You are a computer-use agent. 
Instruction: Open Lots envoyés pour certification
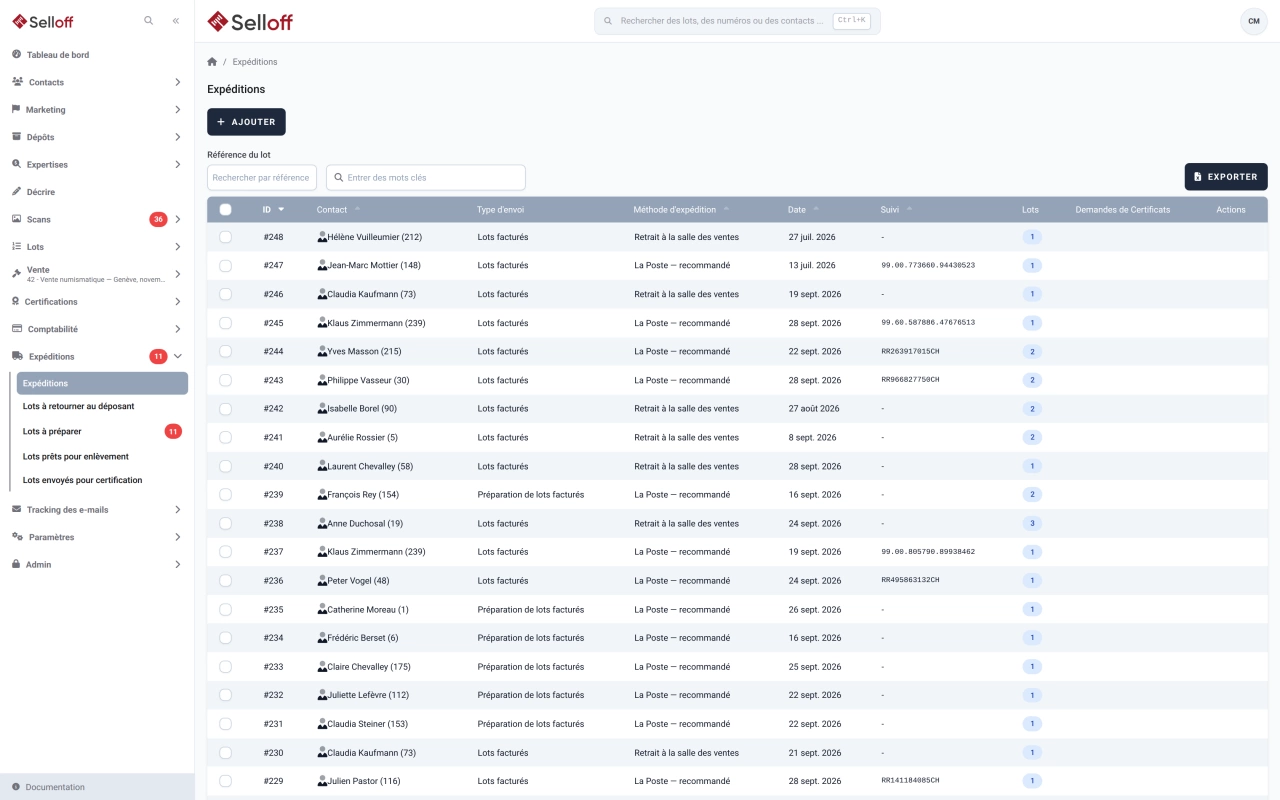click(x=102, y=480)
